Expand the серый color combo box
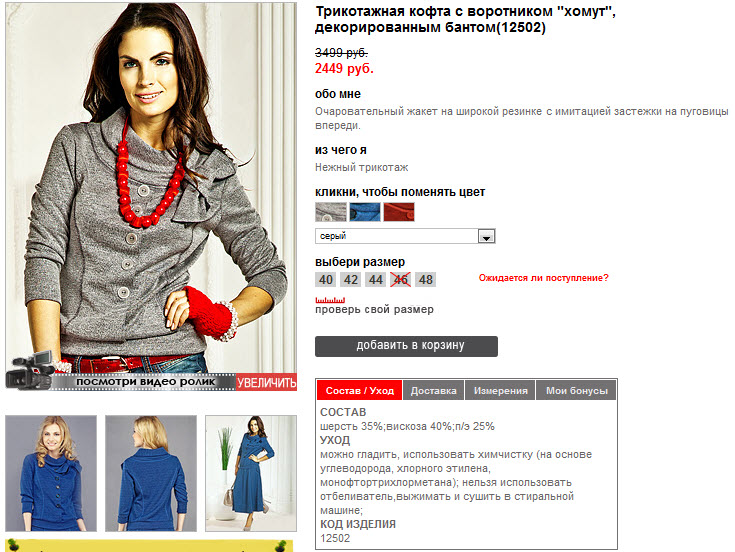The width and height of the screenshot is (735, 552). click(x=405, y=236)
